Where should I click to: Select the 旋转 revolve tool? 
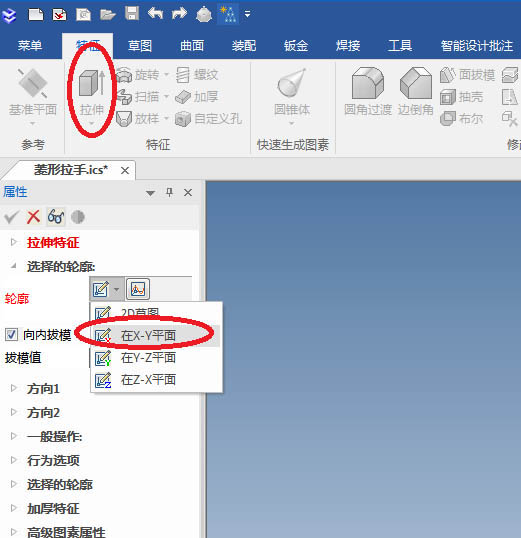[138, 74]
